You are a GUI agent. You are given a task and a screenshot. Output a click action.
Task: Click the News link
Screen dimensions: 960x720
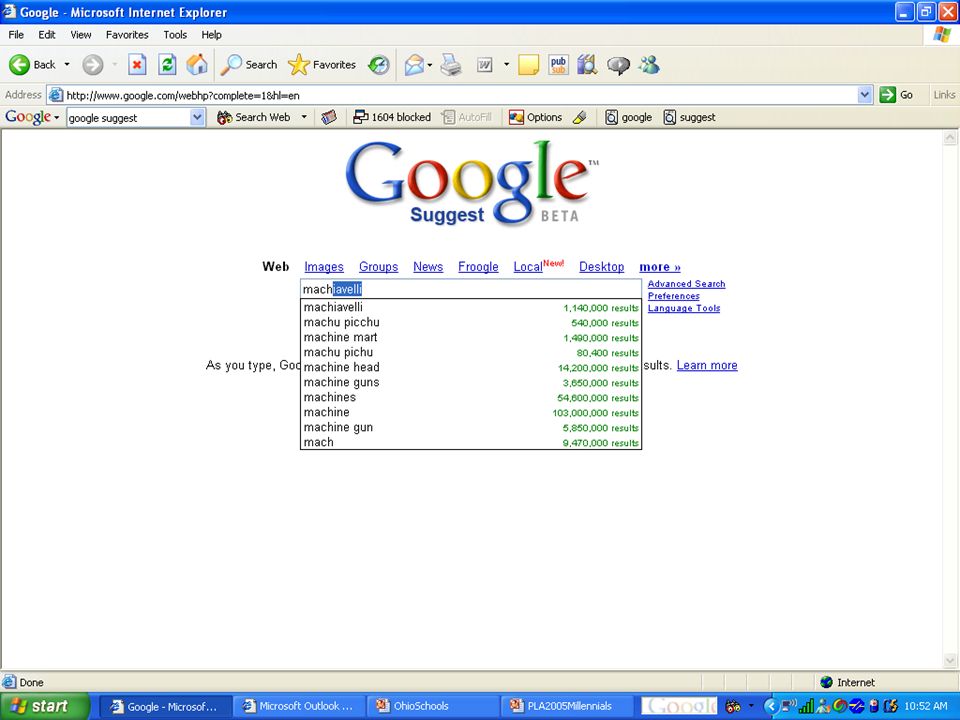click(428, 267)
